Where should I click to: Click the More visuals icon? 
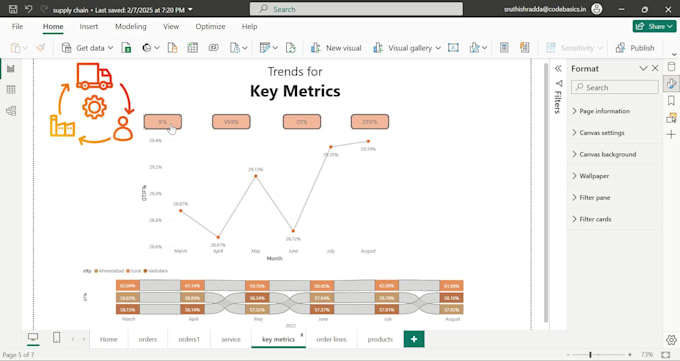pyautogui.click(x=474, y=48)
